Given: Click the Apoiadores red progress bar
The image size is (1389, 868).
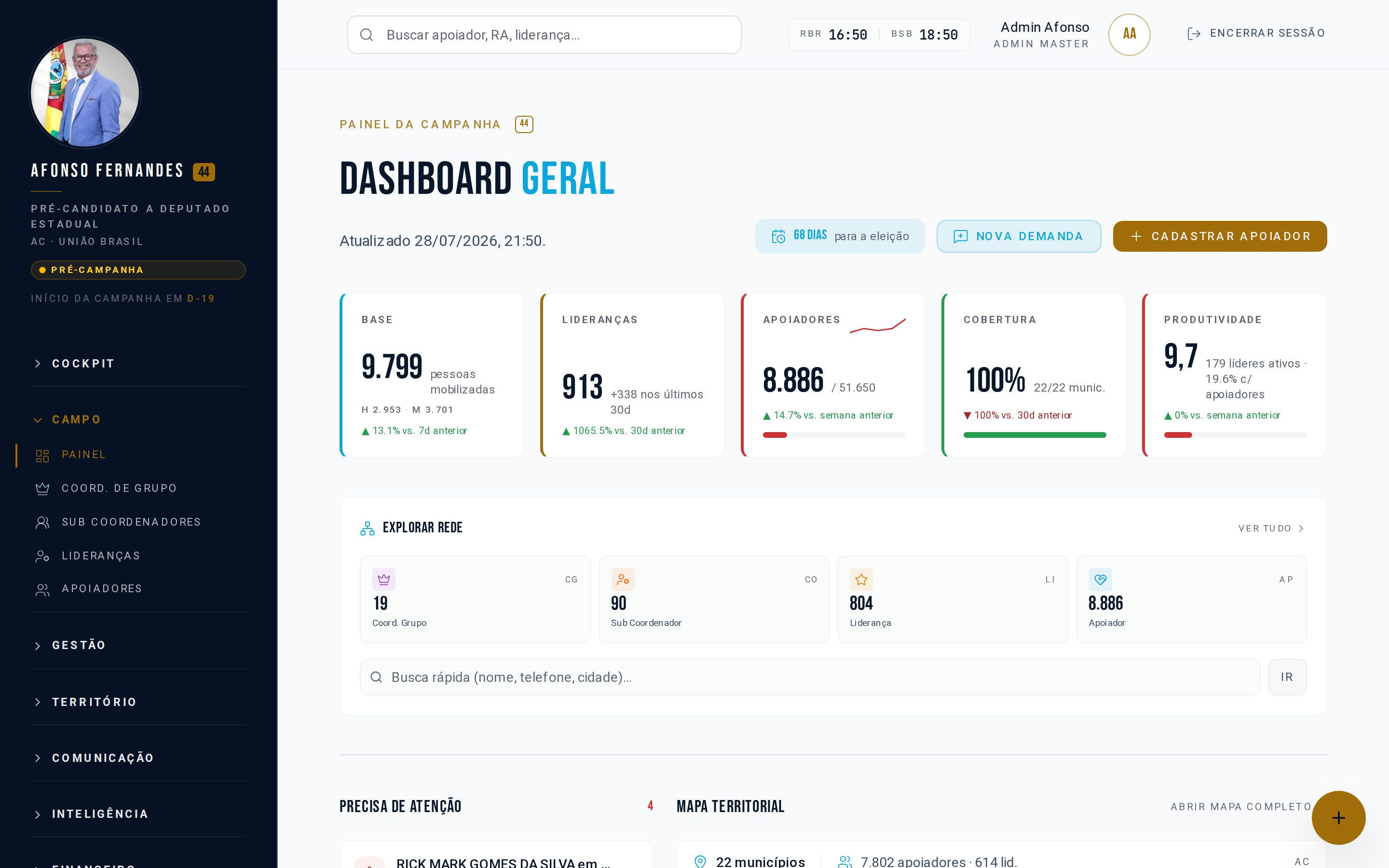Looking at the screenshot, I should (834, 435).
